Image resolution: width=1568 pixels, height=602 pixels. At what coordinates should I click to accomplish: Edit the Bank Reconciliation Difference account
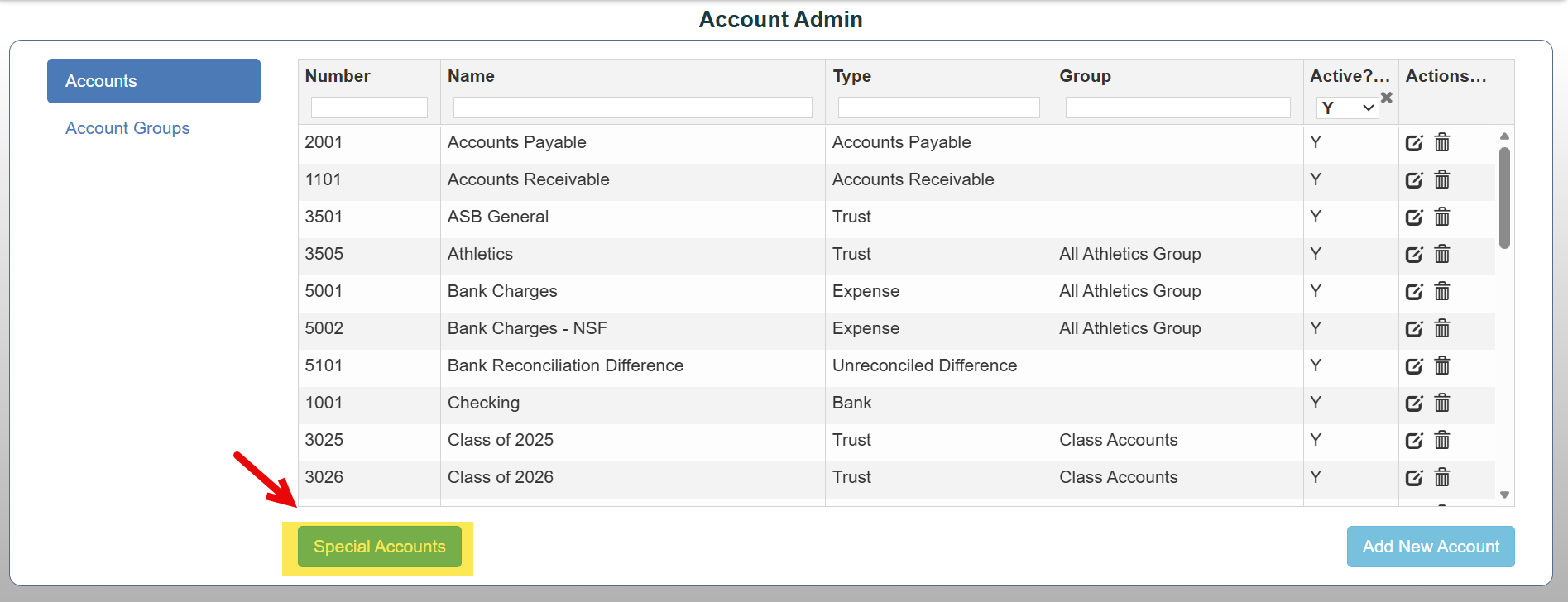coord(1414,365)
